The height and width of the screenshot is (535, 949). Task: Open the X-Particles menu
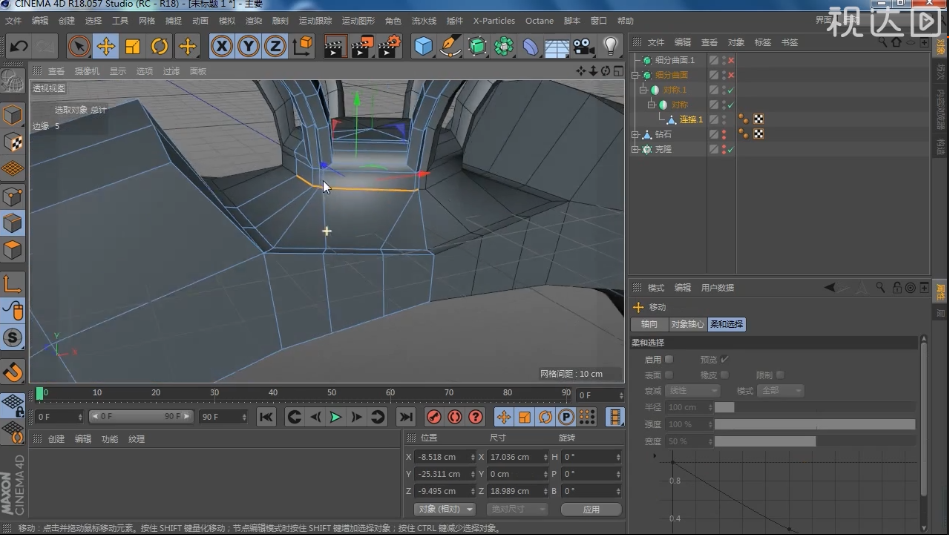tap(494, 21)
